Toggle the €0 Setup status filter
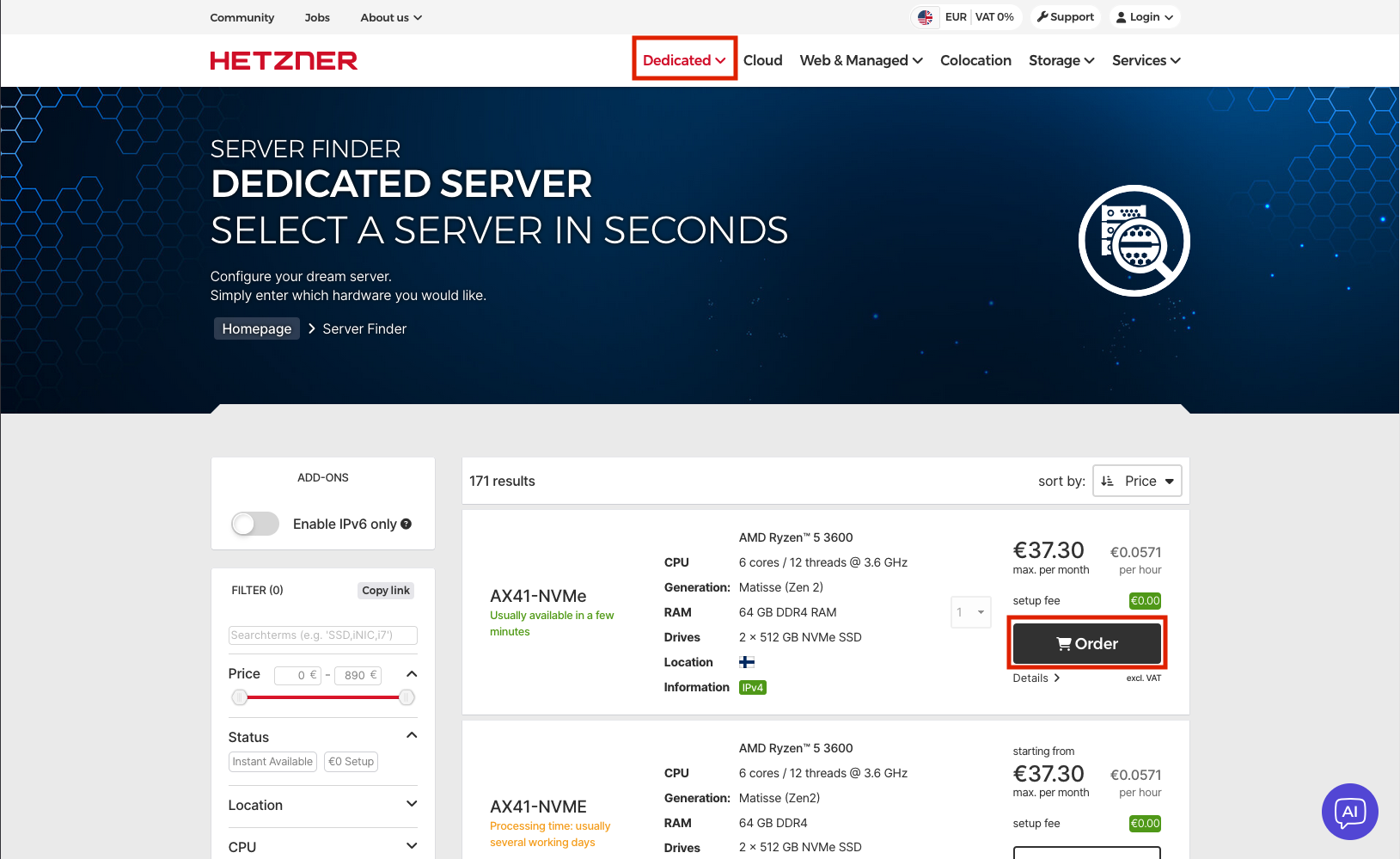The height and width of the screenshot is (859, 1400). [x=352, y=762]
